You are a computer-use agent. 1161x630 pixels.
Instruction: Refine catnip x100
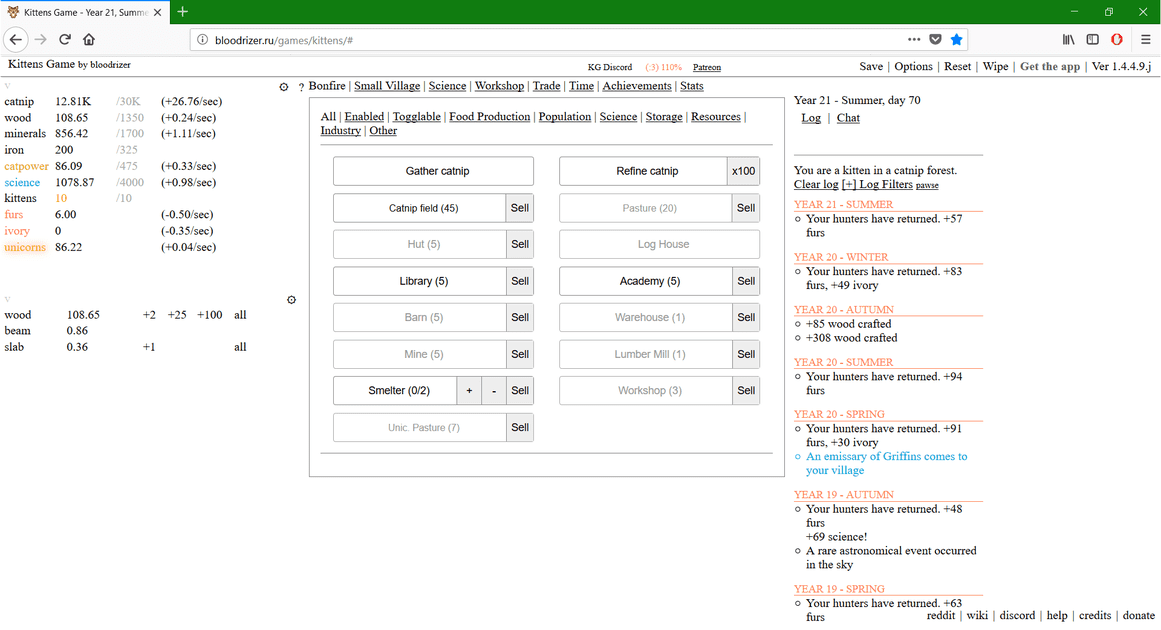743,171
